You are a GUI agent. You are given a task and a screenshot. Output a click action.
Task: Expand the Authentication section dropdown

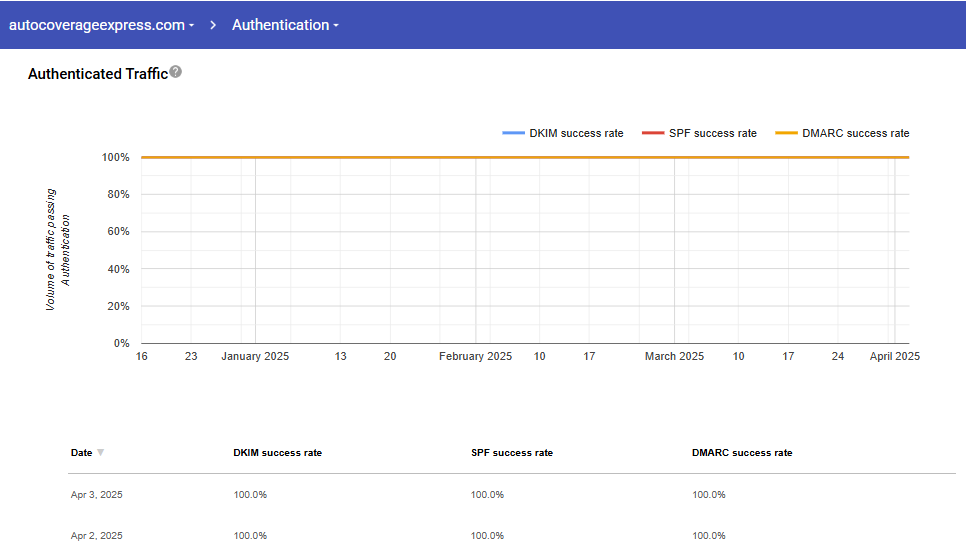285,25
